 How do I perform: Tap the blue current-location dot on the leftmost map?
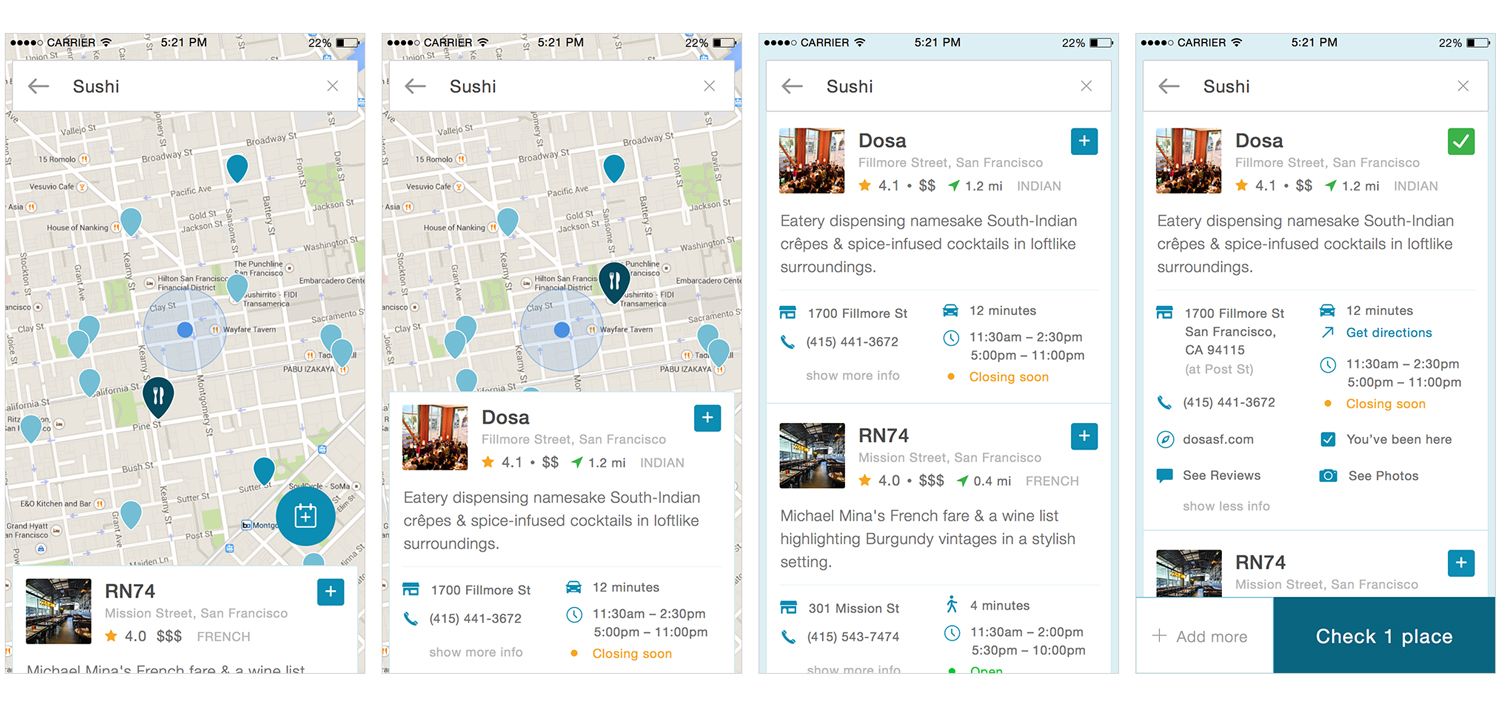point(185,330)
